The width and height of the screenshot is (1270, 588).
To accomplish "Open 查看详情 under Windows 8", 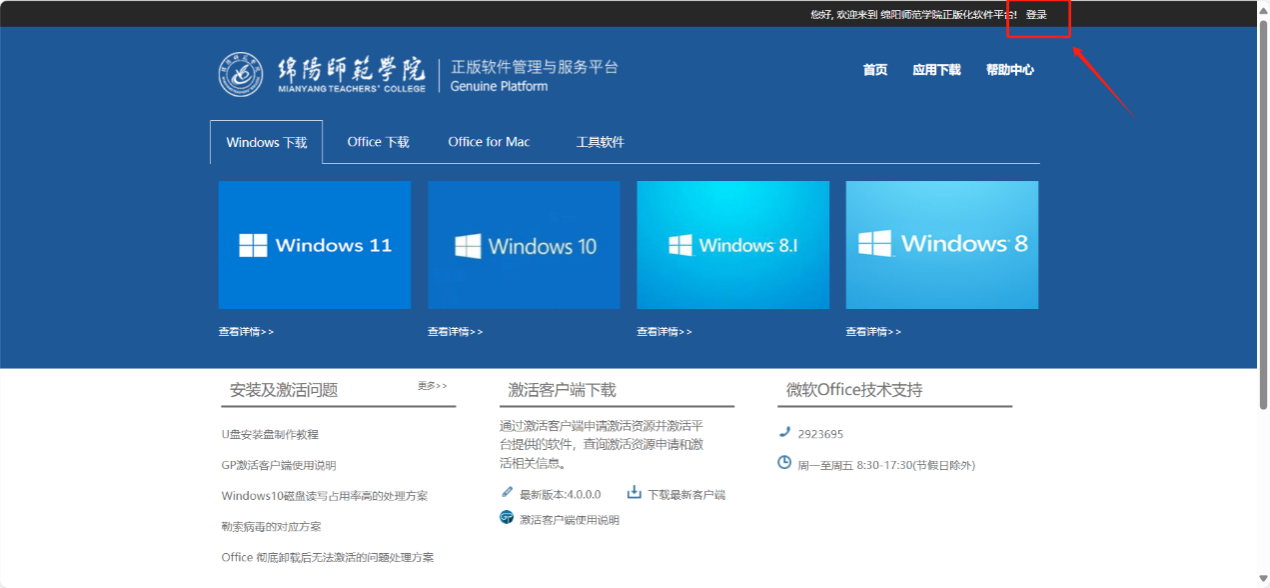I will [x=873, y=332].
